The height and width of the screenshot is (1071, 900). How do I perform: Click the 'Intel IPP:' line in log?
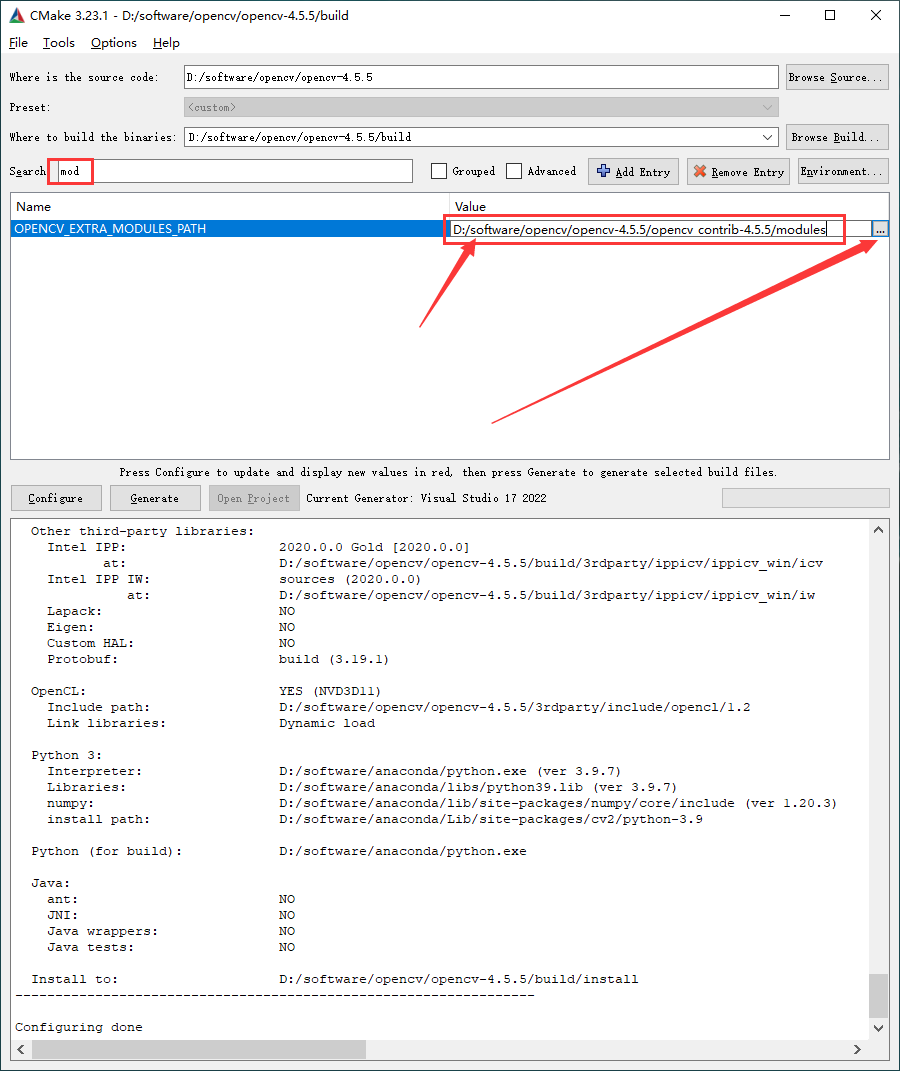(x=258, y=547)
